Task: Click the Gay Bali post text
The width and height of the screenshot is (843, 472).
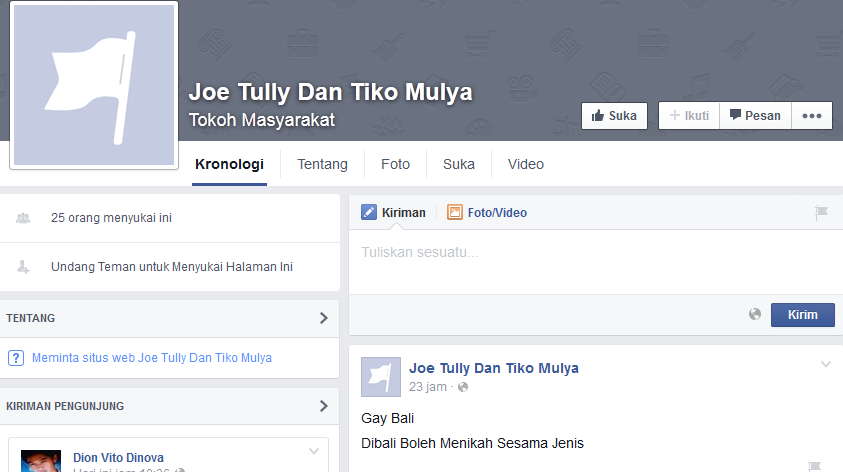Action: click(x=388, y=418)
